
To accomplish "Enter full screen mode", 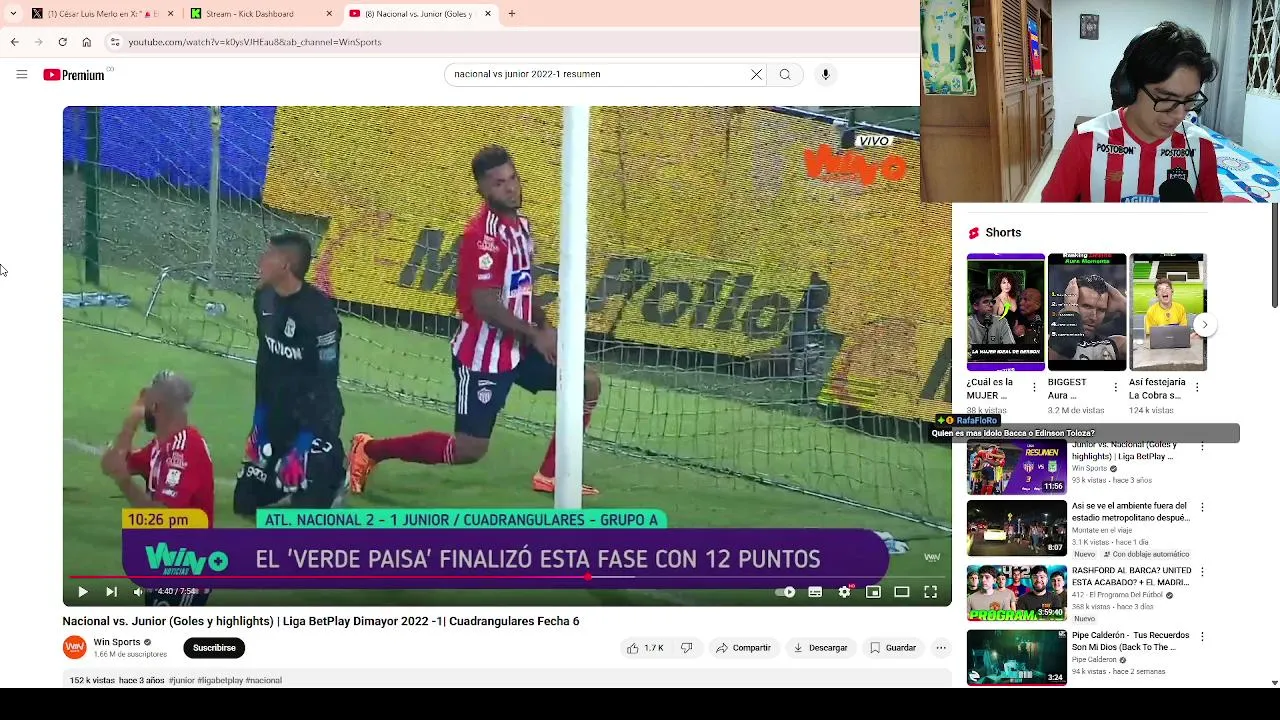I will (930, 592).
